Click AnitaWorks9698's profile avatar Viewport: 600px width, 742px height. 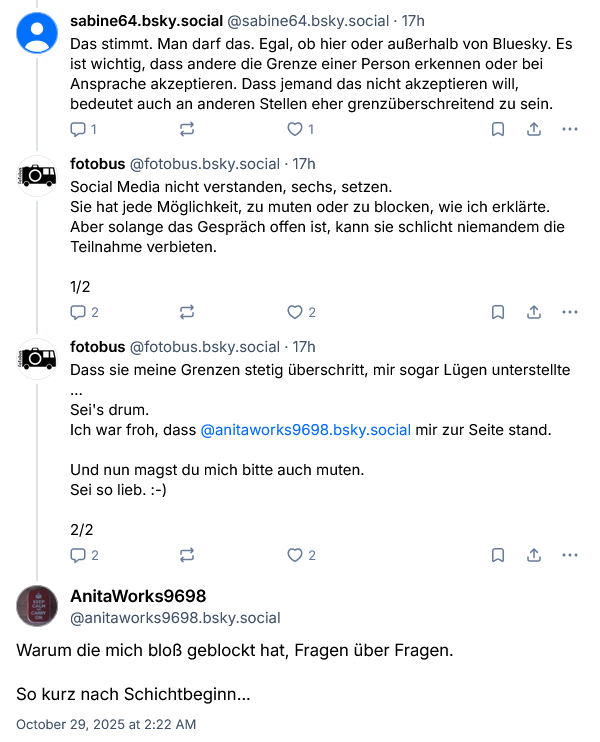click(38, 606)
